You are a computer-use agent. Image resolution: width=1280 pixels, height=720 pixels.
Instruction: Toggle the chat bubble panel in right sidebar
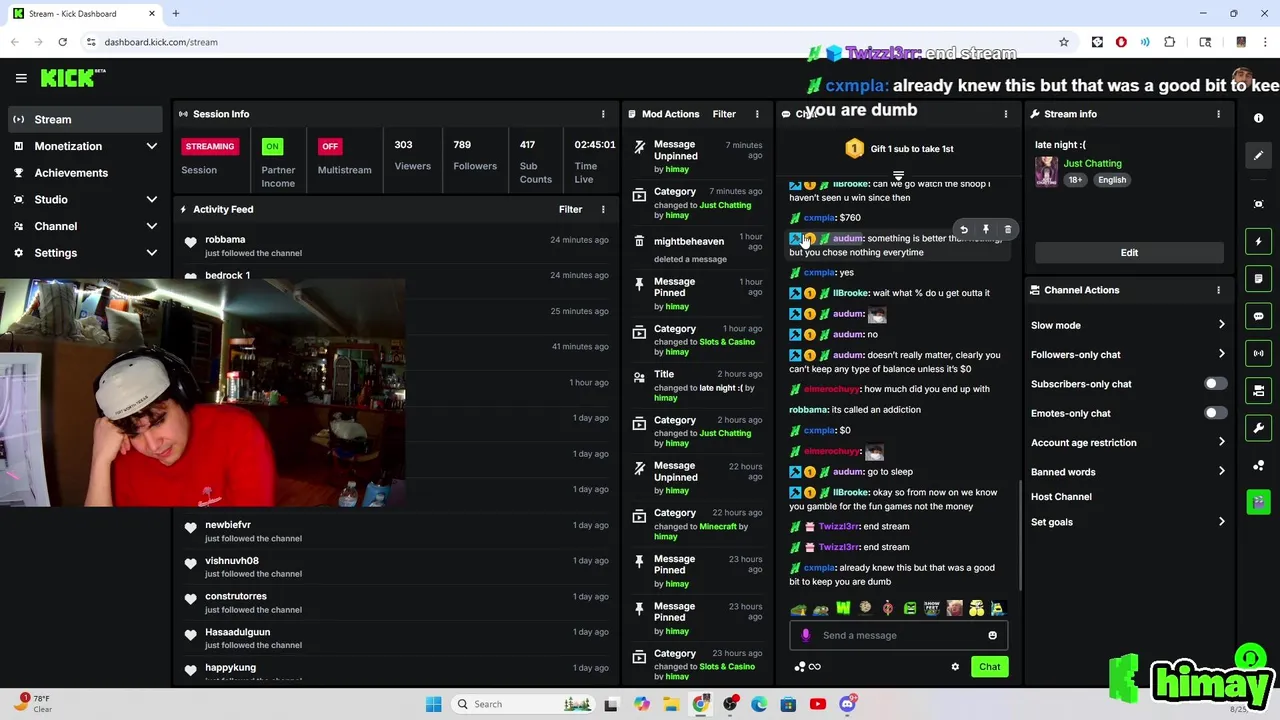coord(1258,316)
